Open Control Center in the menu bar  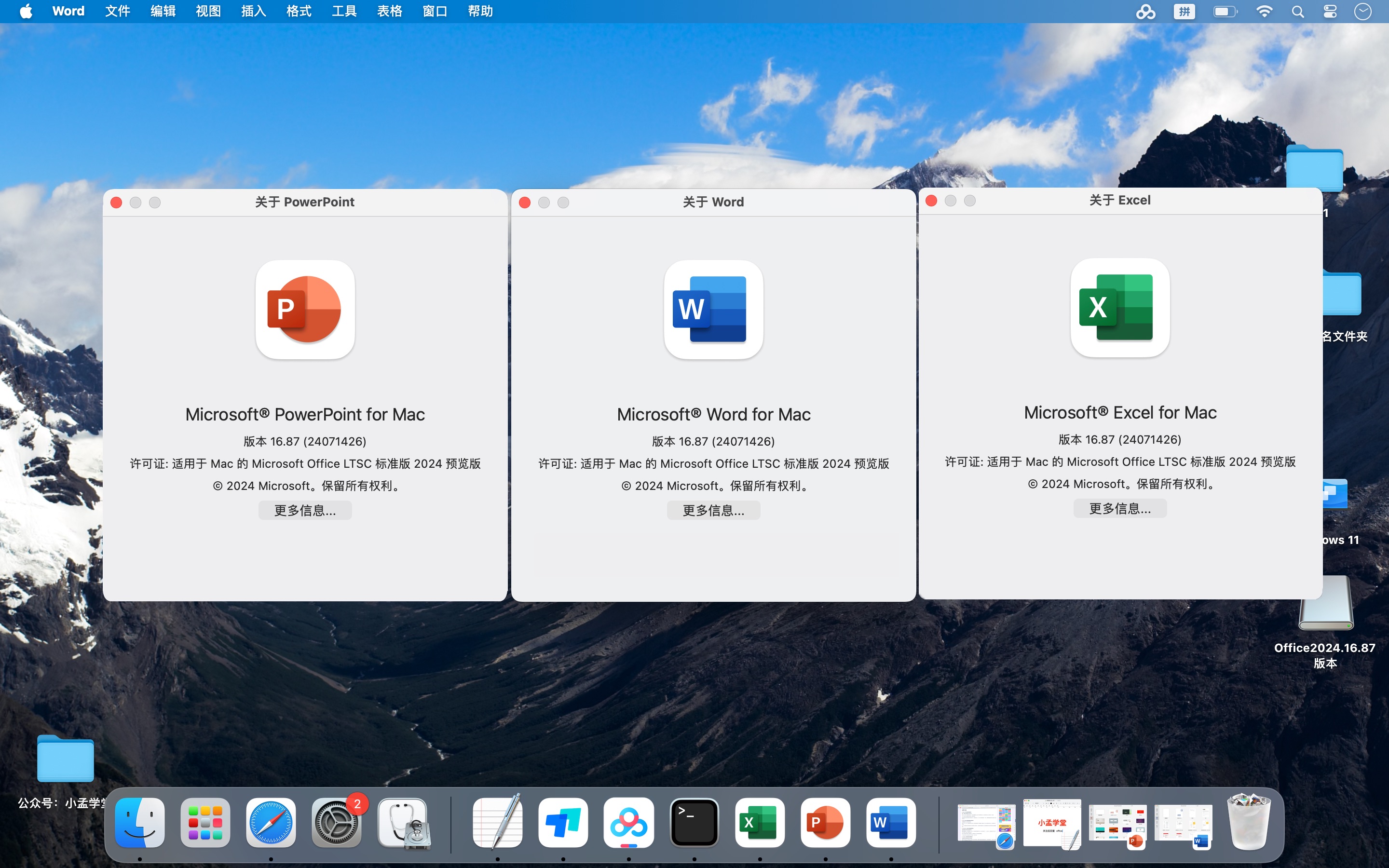[1331, 11]
